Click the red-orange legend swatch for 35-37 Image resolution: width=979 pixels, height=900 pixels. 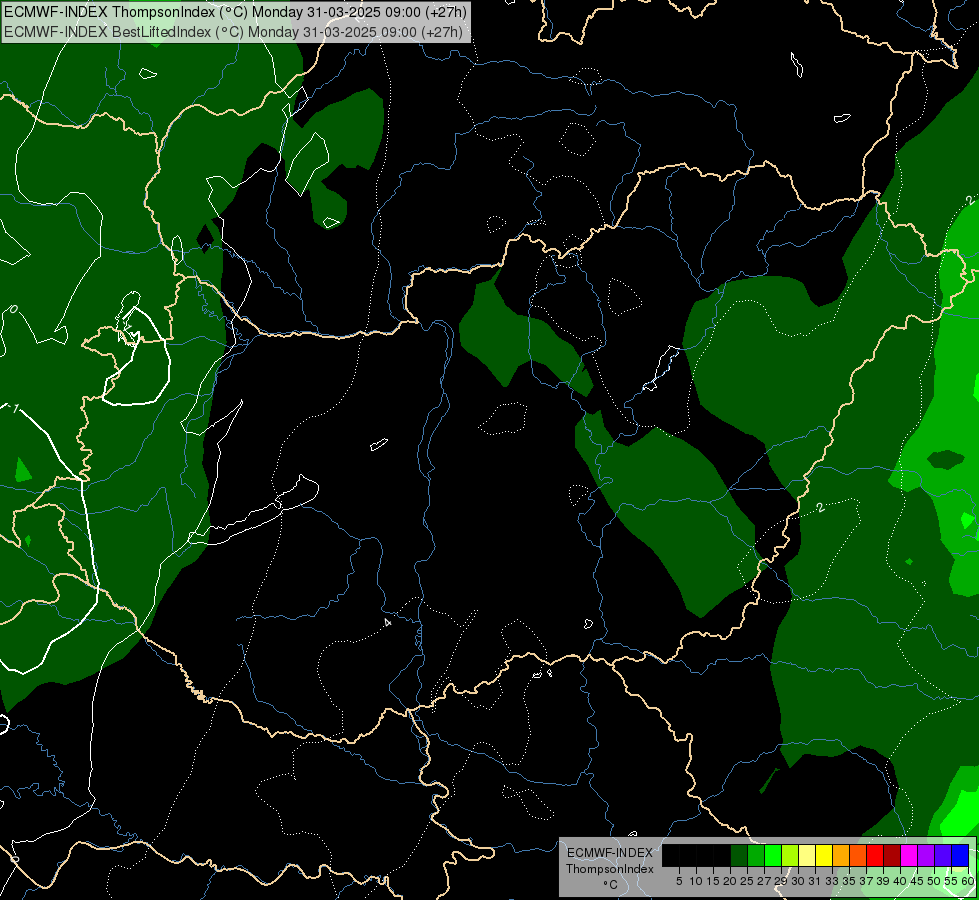858,855
